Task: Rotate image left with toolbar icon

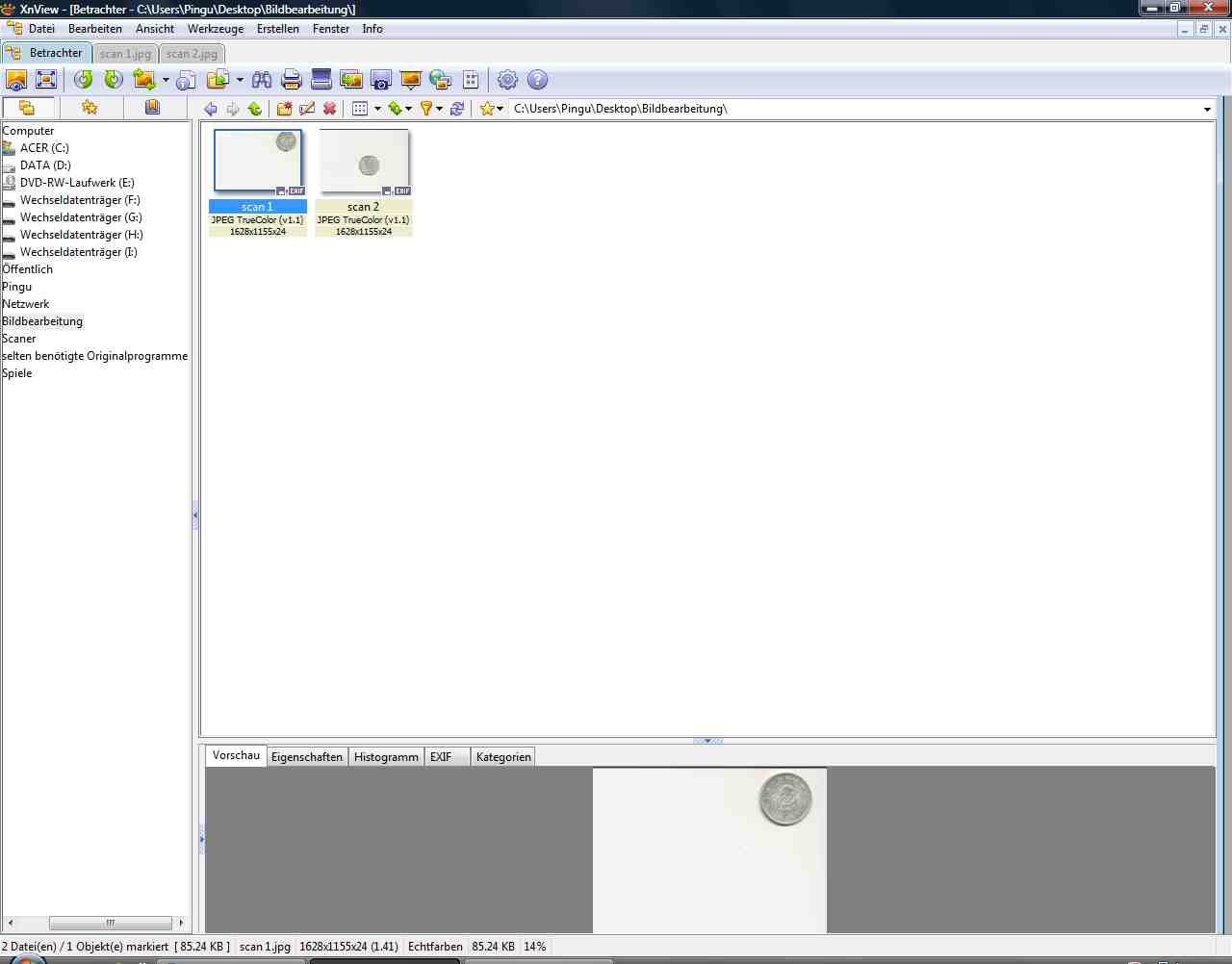Action: (84, 80)
